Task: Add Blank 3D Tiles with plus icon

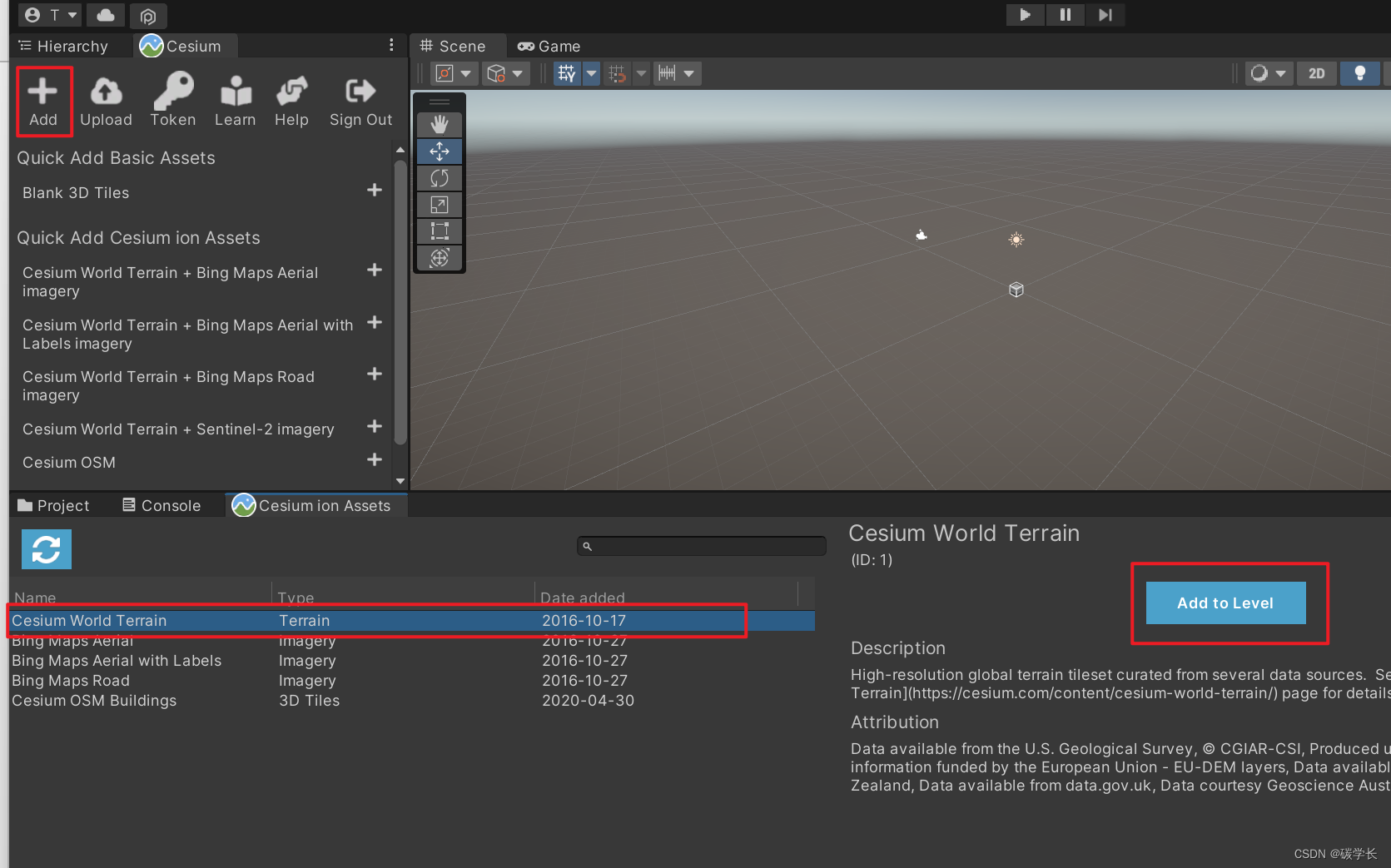Action: coord(375,191)
